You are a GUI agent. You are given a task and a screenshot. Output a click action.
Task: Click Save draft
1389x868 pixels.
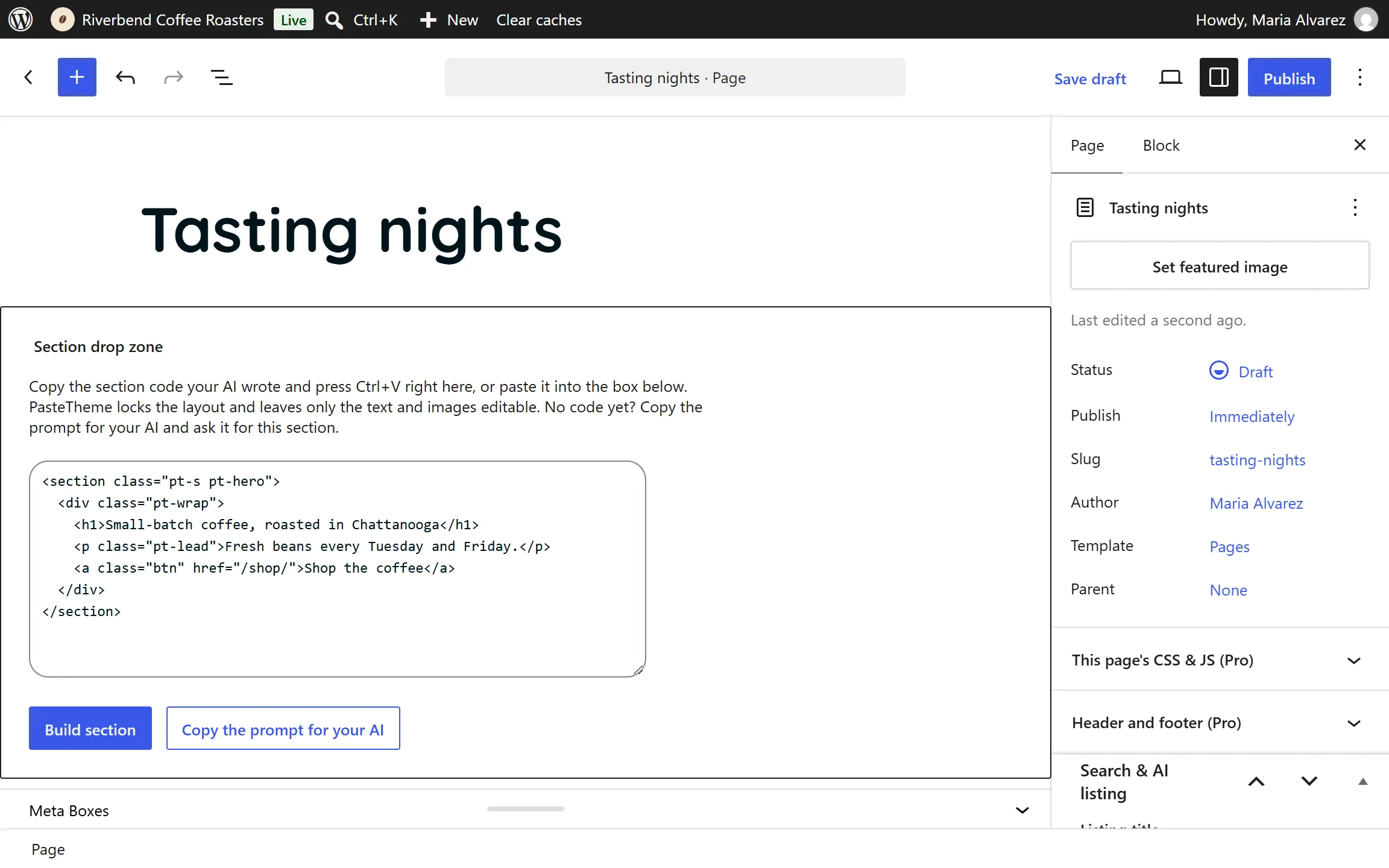[1090, 79]
